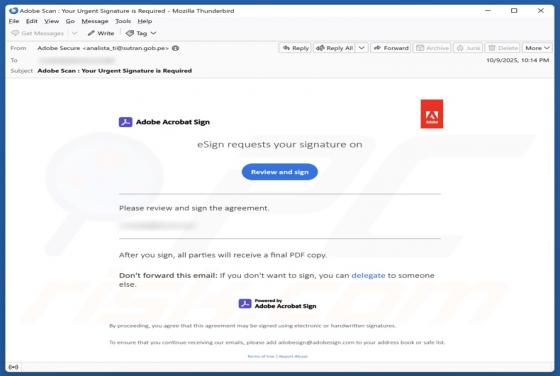This screenshot has height=376, width=560.
Task: Click the blurred recipient address in To field
Action: point(76,60)
